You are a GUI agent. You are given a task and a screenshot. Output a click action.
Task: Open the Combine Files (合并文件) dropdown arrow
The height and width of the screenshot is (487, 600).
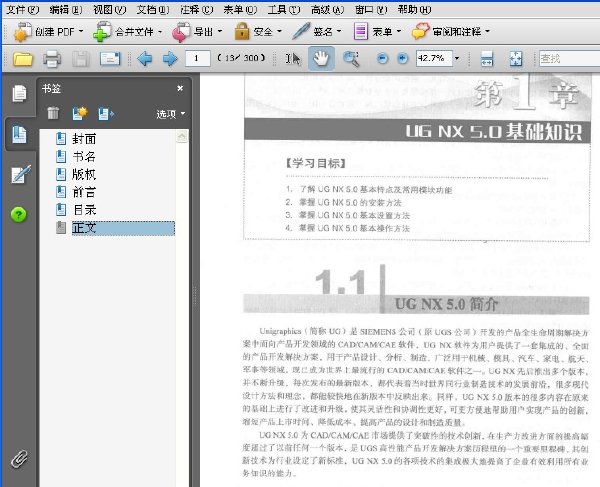coord(160,32)
